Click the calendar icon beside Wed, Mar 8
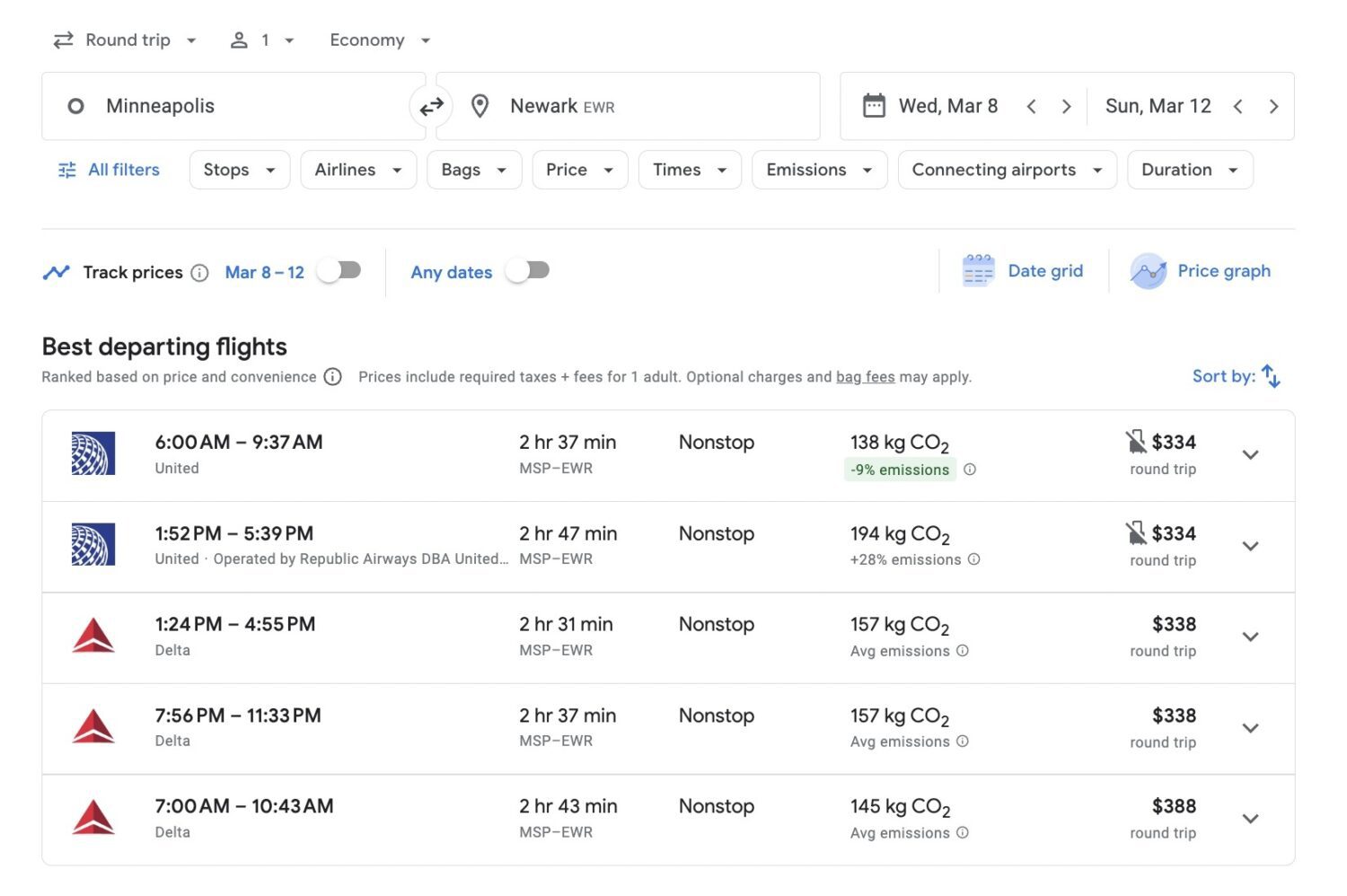The image size is (1347, 896). 874,105
